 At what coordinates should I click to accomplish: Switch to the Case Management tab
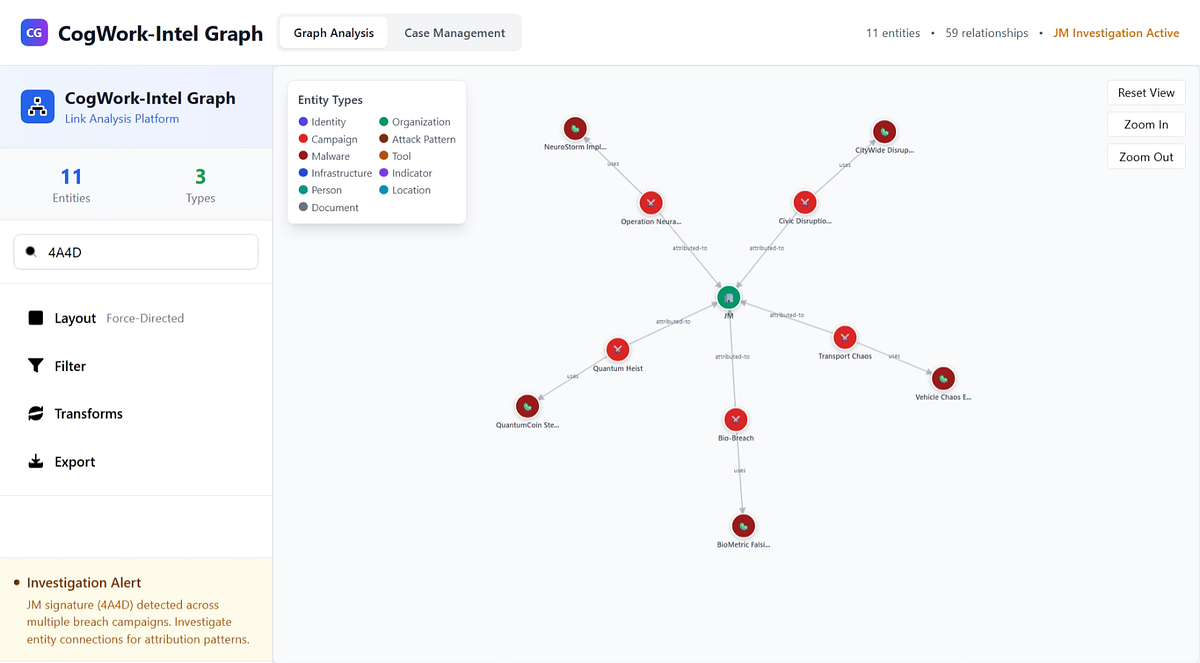tap(455, 33)
